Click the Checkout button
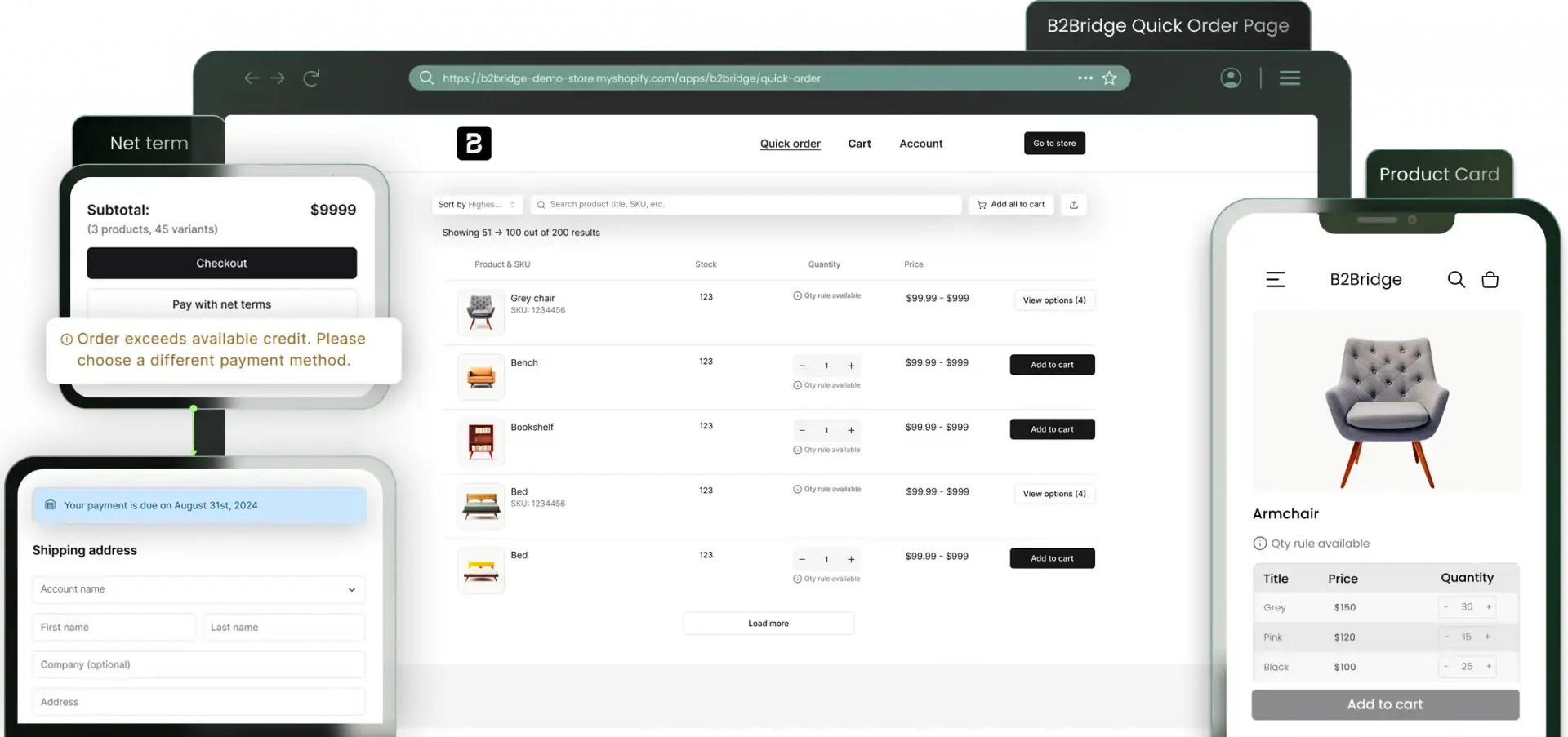 [x=221, y=263]
